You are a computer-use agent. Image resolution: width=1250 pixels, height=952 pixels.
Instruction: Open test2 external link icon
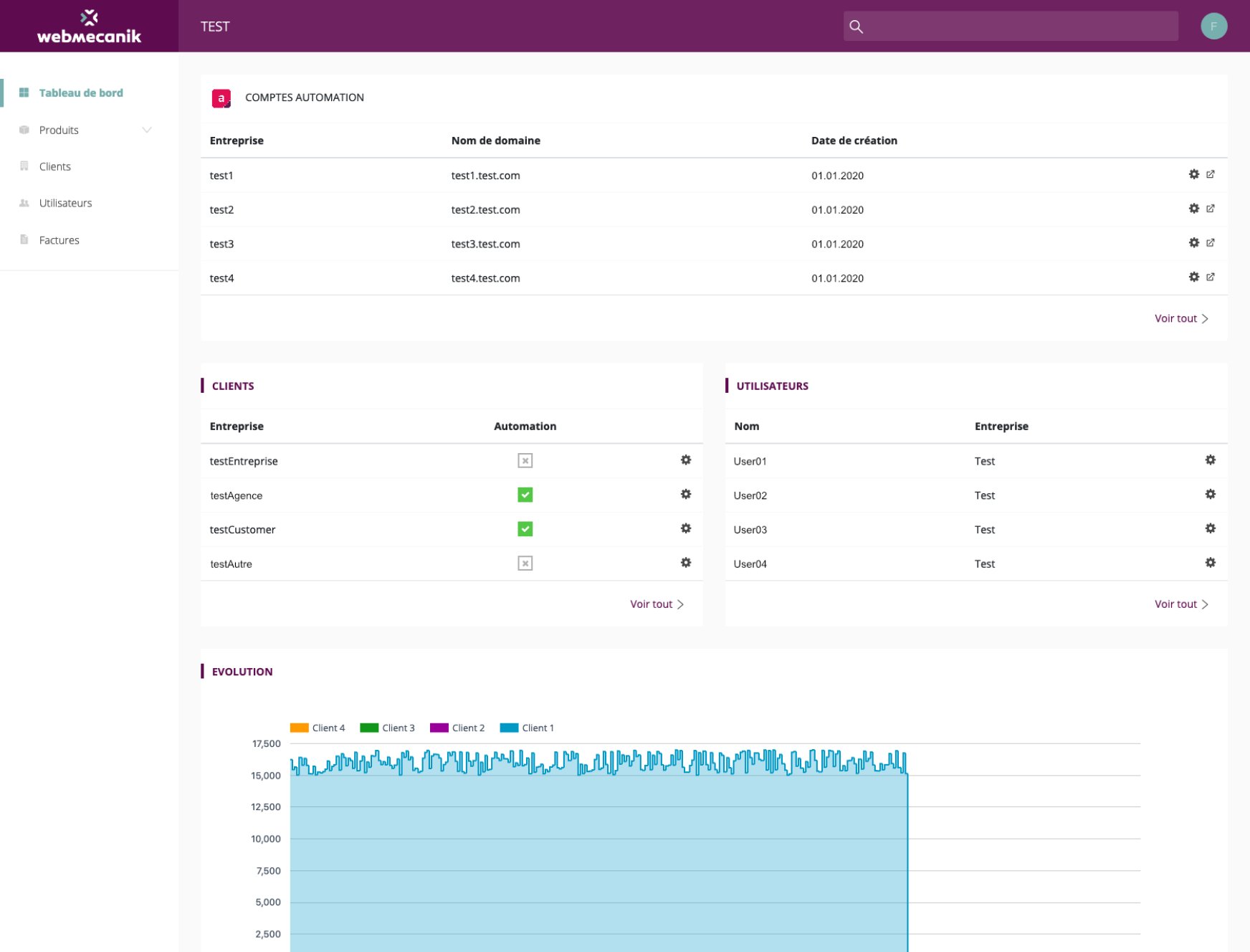(1211, 209)
